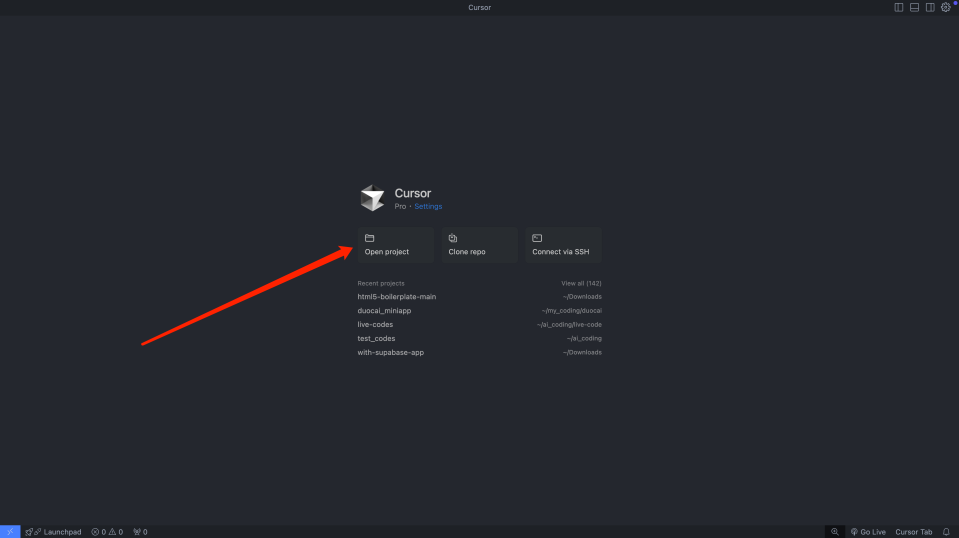Image resolution: width=959 pixels, height=538 pixels.
Task: Click the Connect via SSH terminal icon
Action: (x=537, y=238)
